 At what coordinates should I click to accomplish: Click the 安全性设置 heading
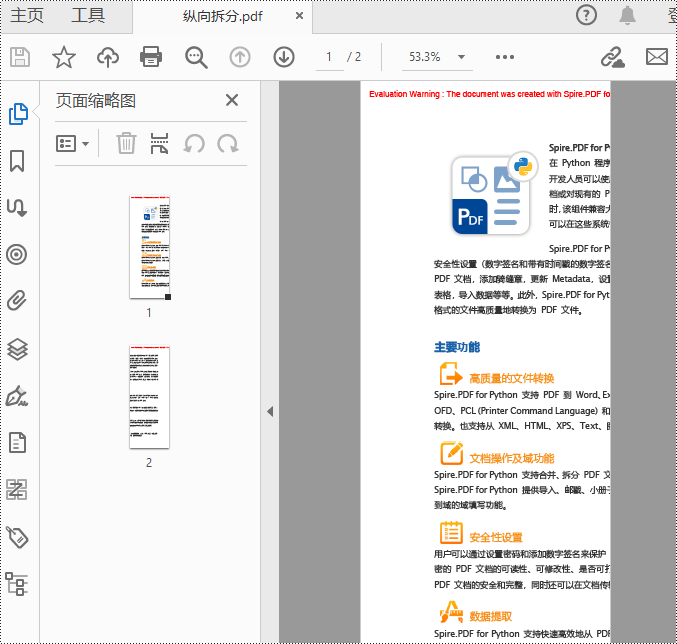(496, 537)
